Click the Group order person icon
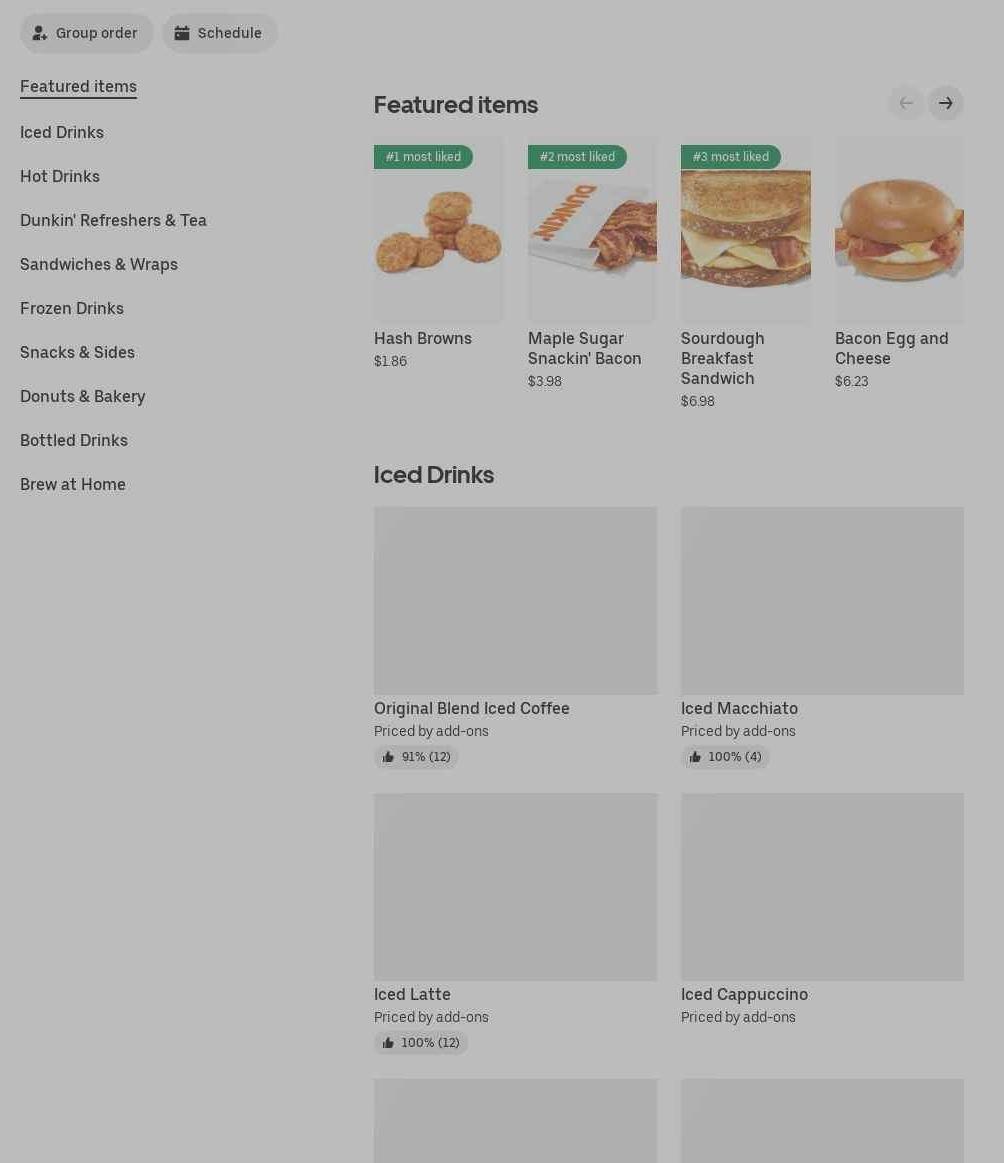1004x1163 pixels. 39,33
